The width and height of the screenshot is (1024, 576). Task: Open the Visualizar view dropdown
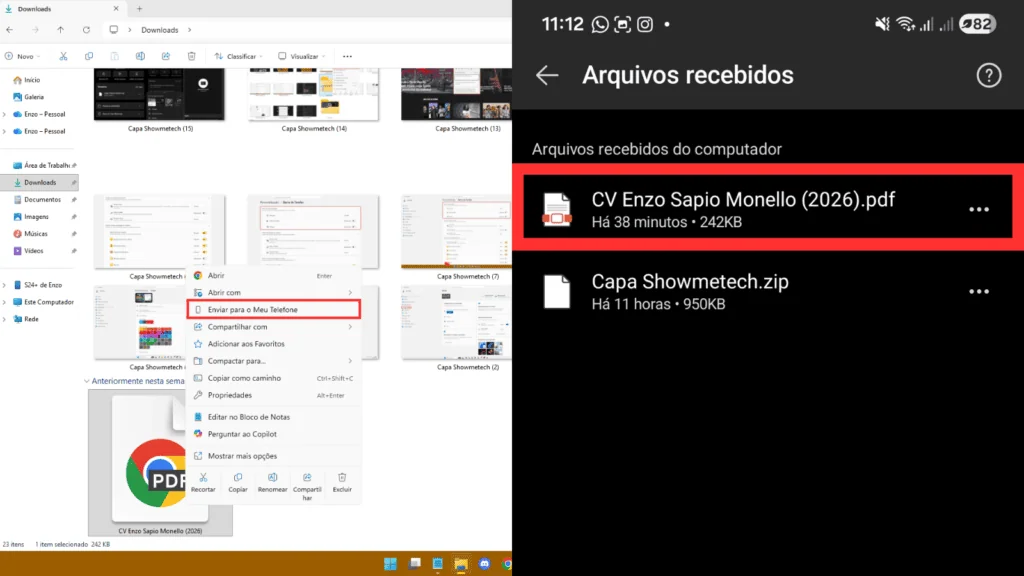tap(302, 56)
